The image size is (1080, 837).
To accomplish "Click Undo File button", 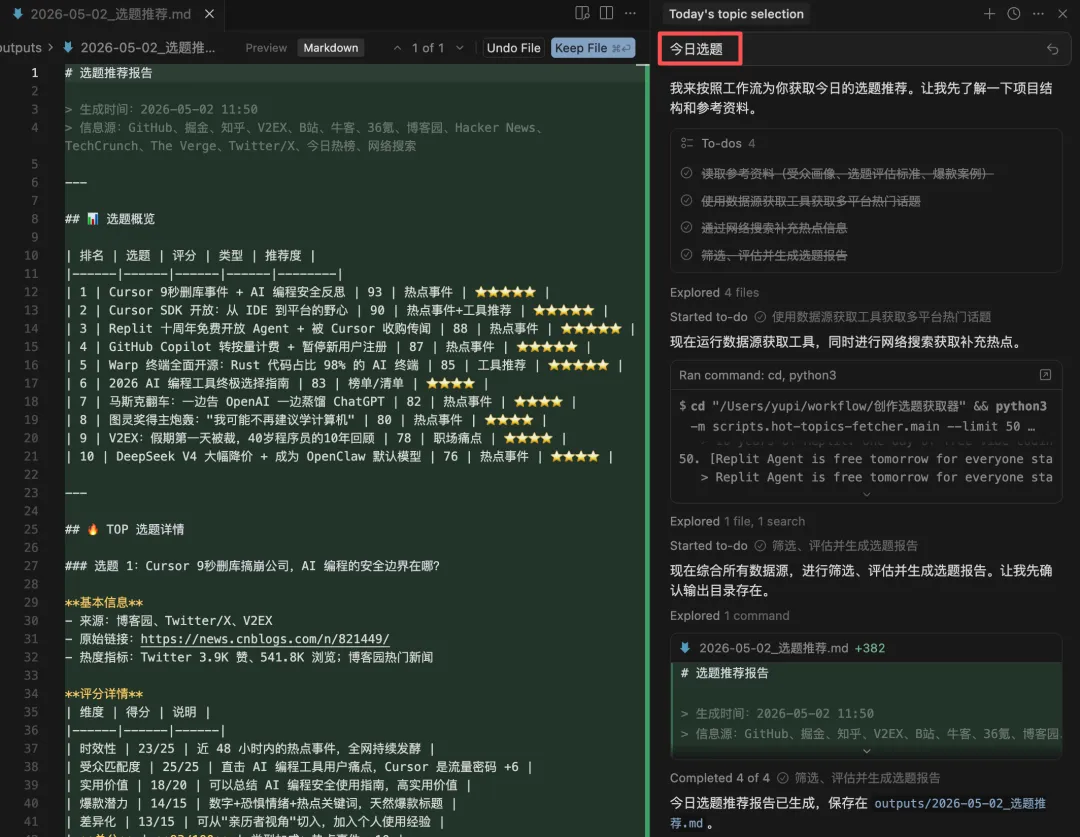I will [x=513, y=48].
